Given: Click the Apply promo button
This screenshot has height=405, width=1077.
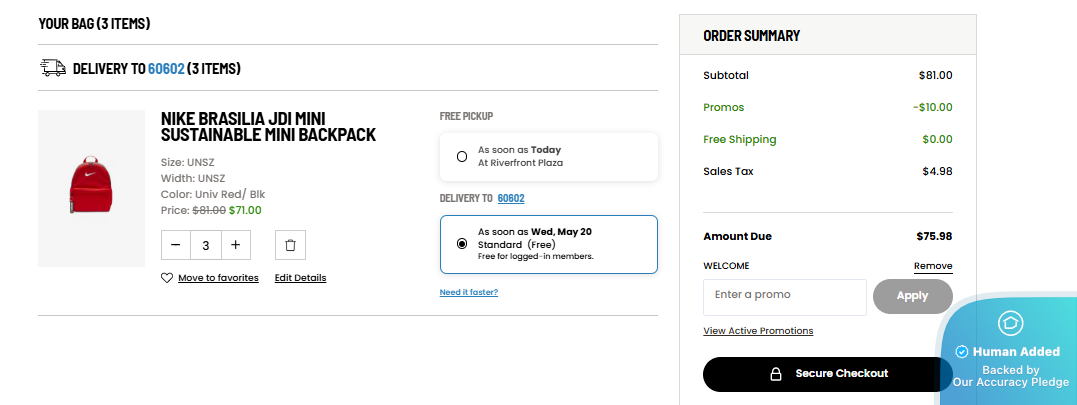Looking at the screenshot, I should [x=912, y=296].
